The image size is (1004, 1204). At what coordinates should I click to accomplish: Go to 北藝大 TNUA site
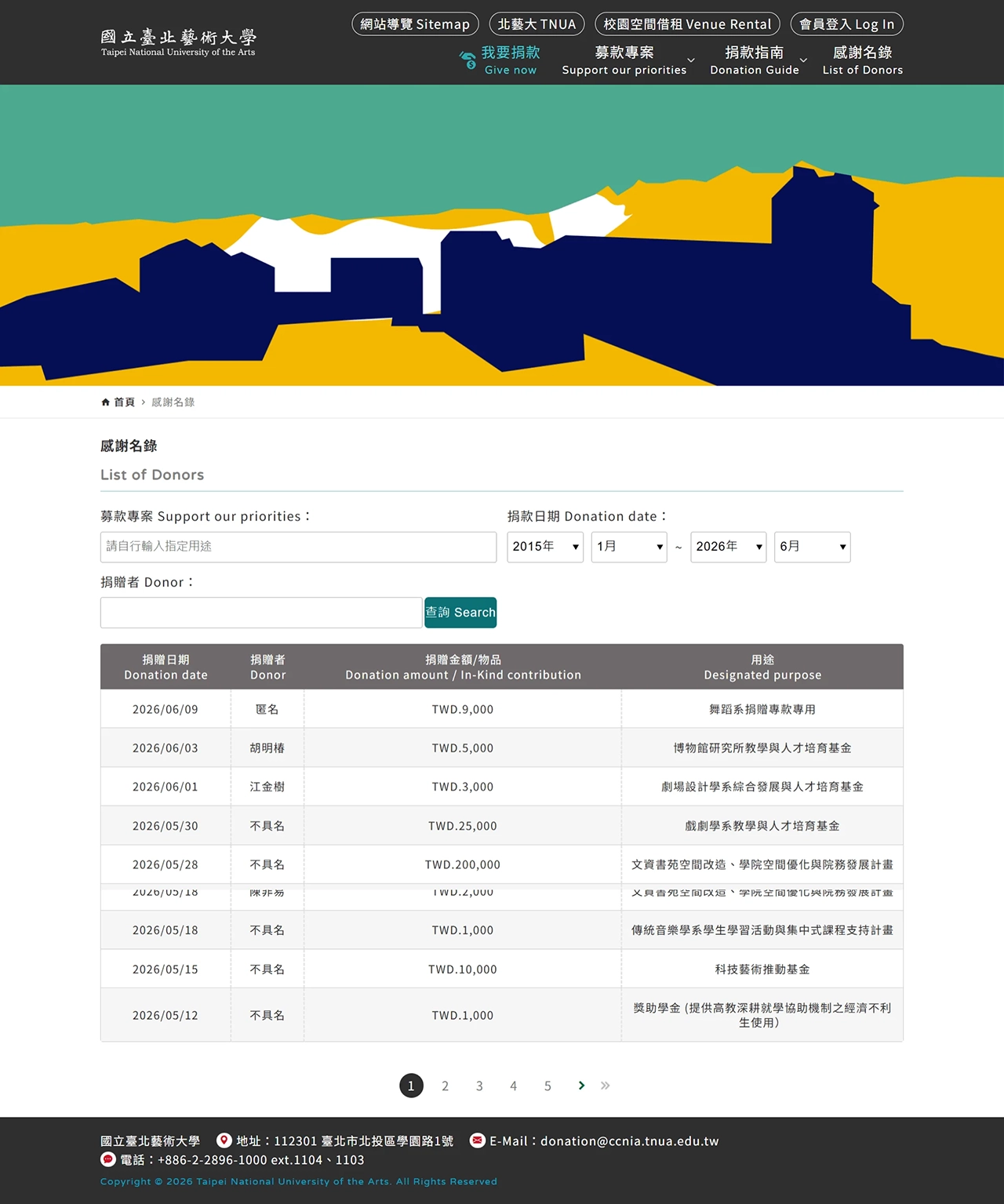537,24
